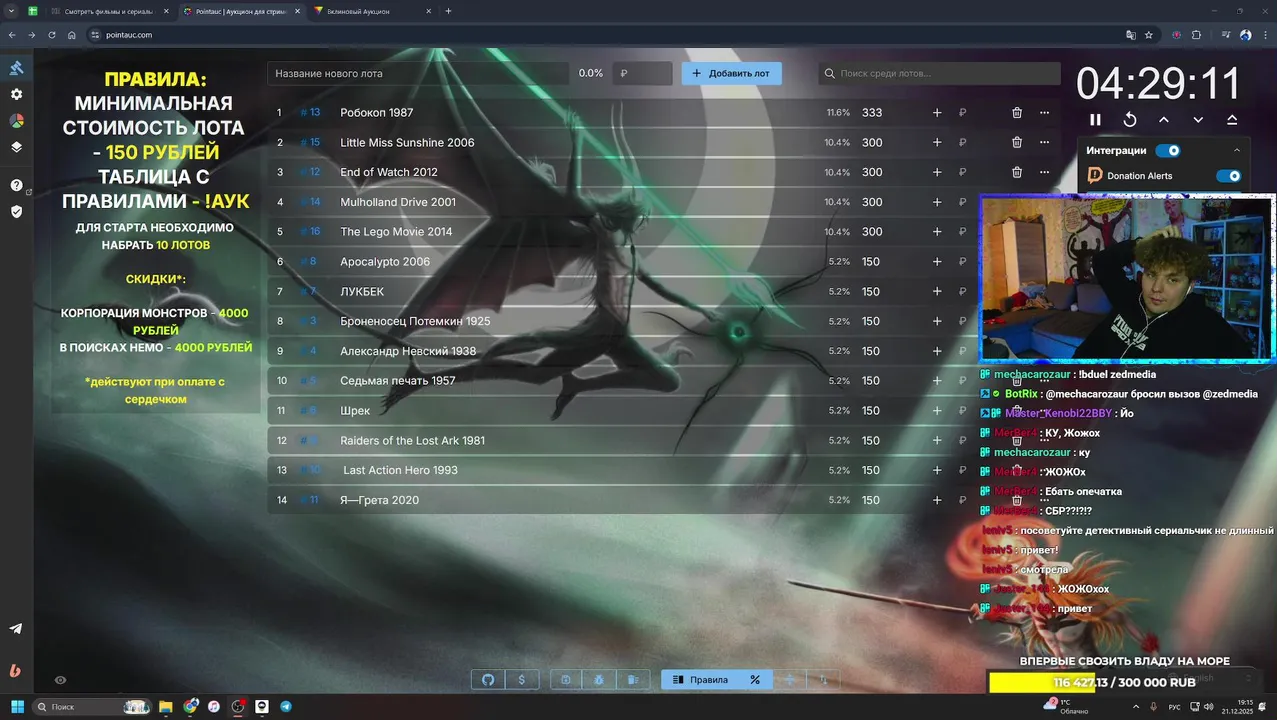Select the Raiders of the Lost Ark lot
The image size is (1277, 720).
coord(413,441)
